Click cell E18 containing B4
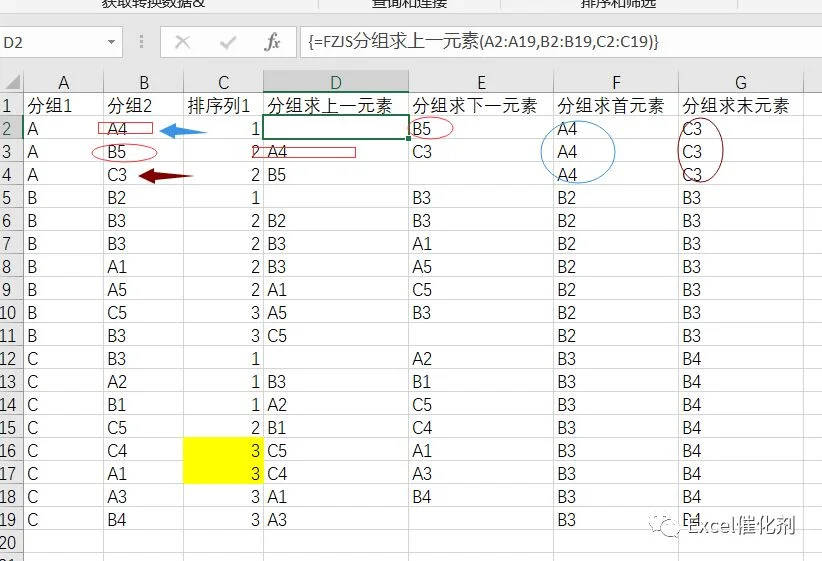 click(481, 497)
